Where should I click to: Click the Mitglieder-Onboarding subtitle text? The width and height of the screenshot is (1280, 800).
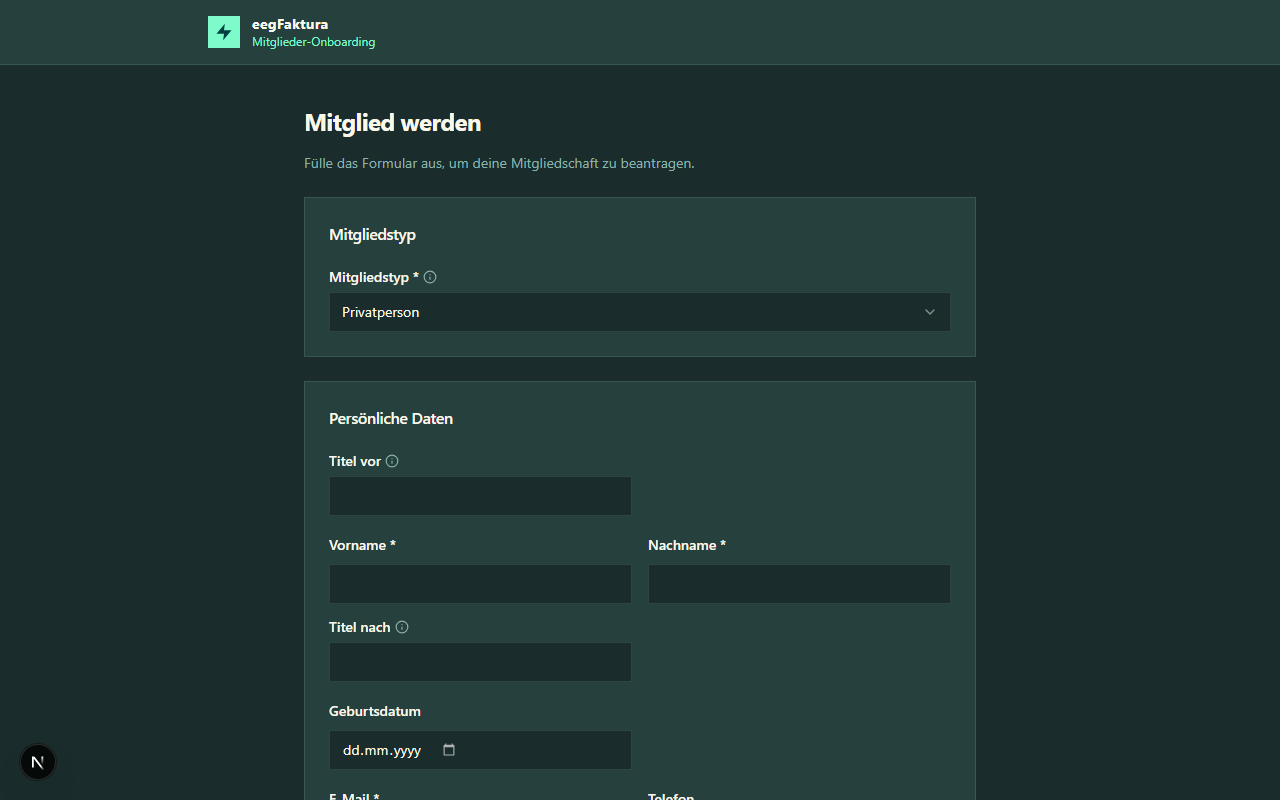click(314, 42)
